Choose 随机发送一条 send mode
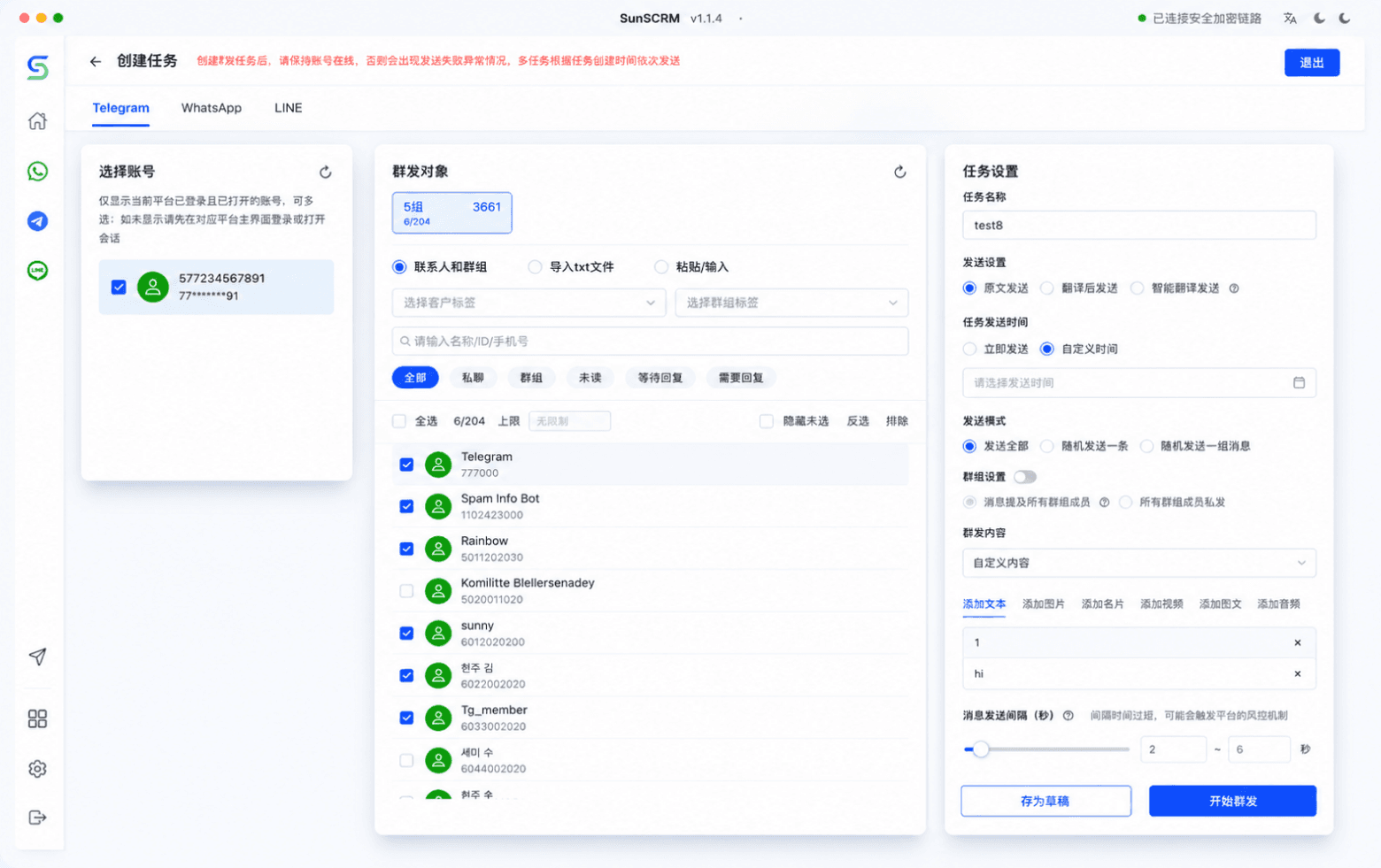 pos(1047,447)
